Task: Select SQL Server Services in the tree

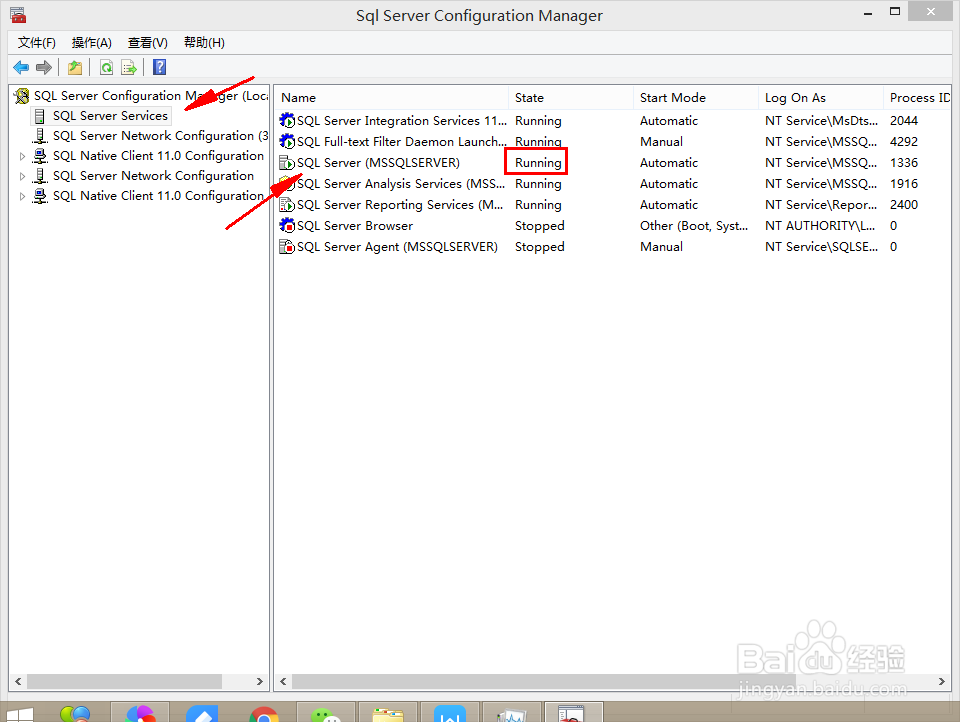Action: (110, 116)
